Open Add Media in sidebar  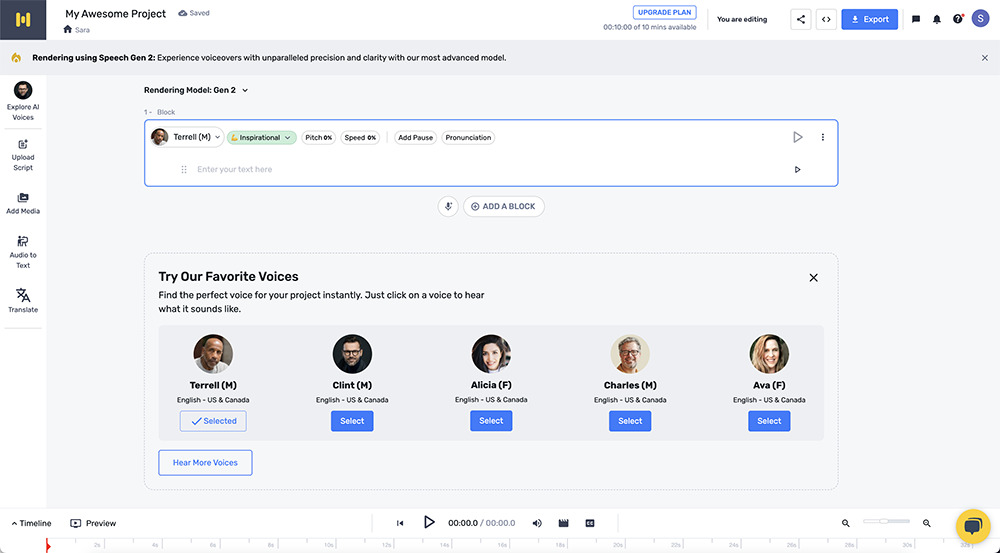coord(23,203)
